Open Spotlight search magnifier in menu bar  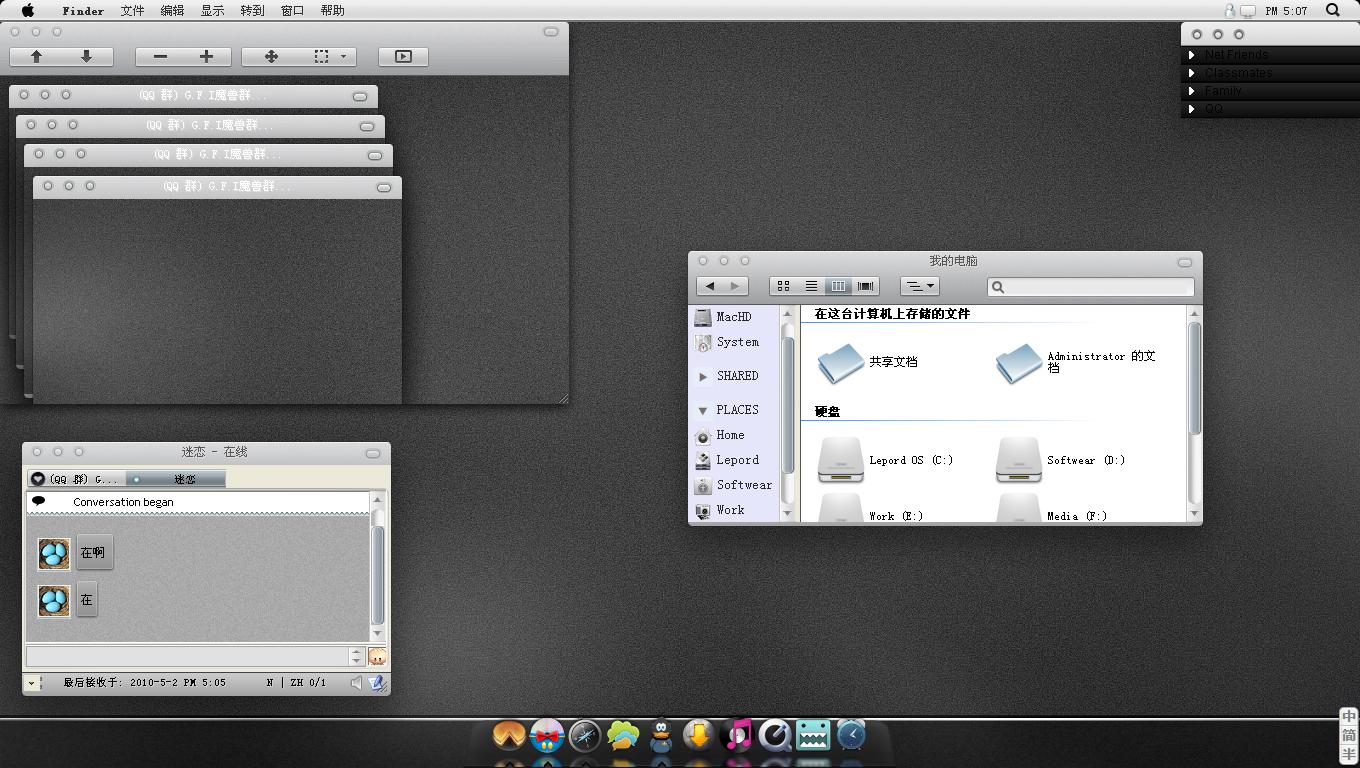click(x=1333, y=10)
